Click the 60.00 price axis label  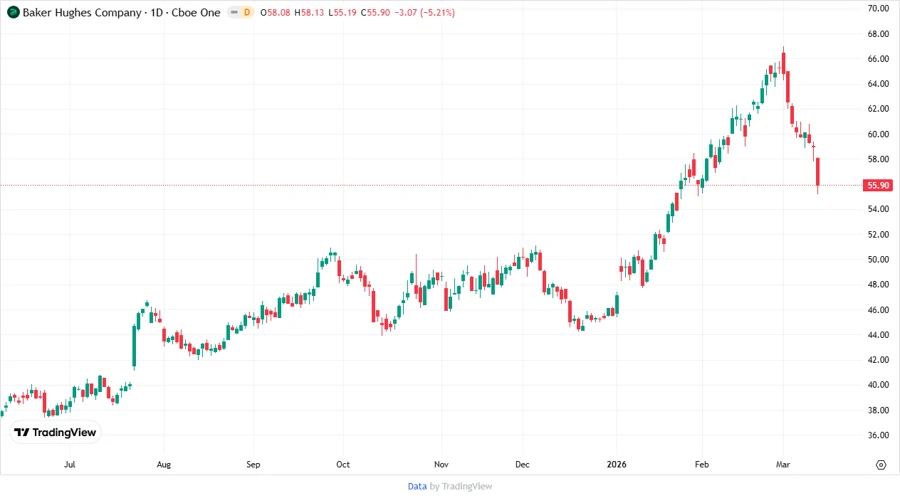(x=878, y=134)
